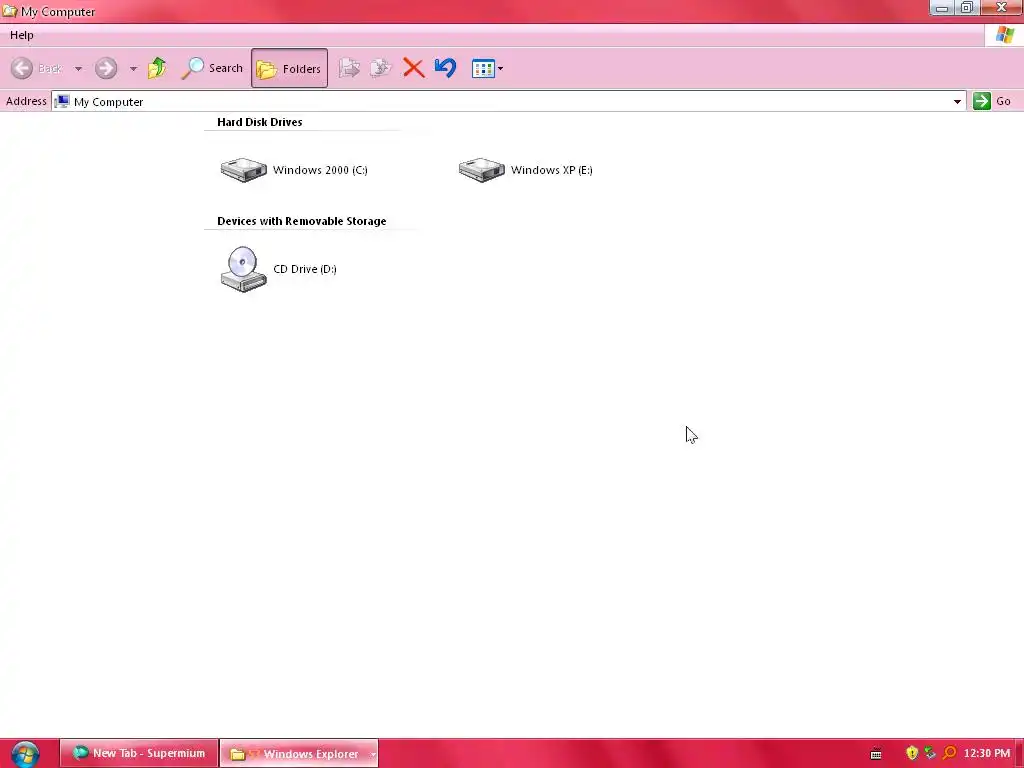Switch to New Tab - Supermium taskbar button
The width and height of the screenshot is (1024, 768).
(138, 753)
